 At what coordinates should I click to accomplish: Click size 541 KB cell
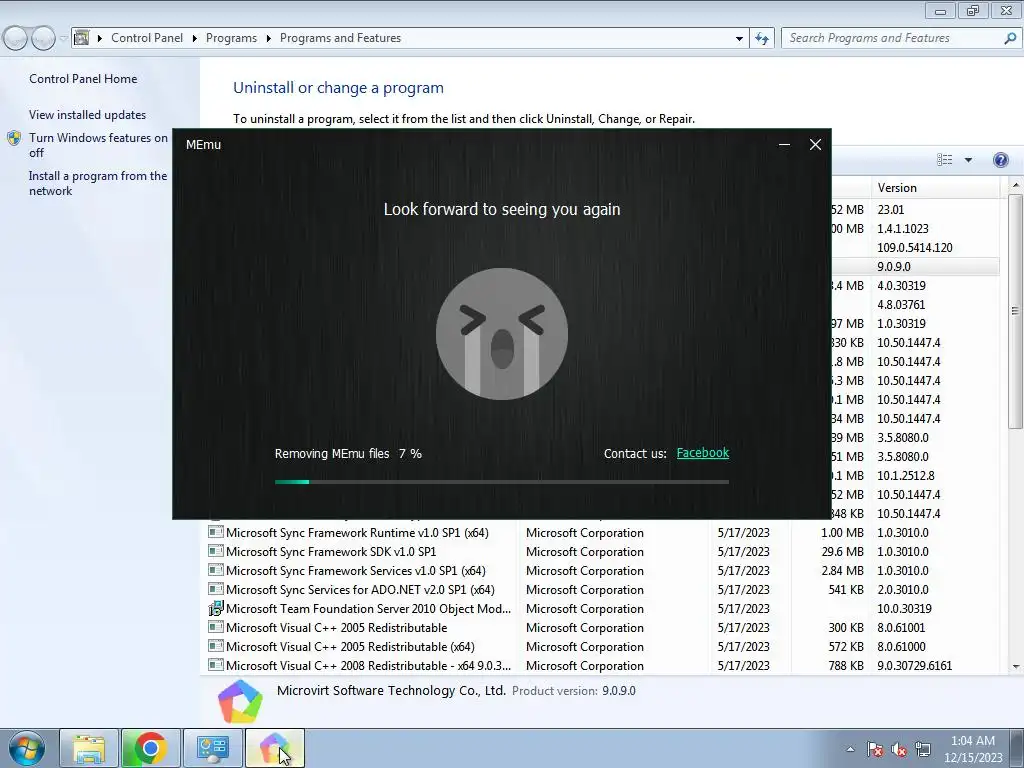click(x=846, y=590)
